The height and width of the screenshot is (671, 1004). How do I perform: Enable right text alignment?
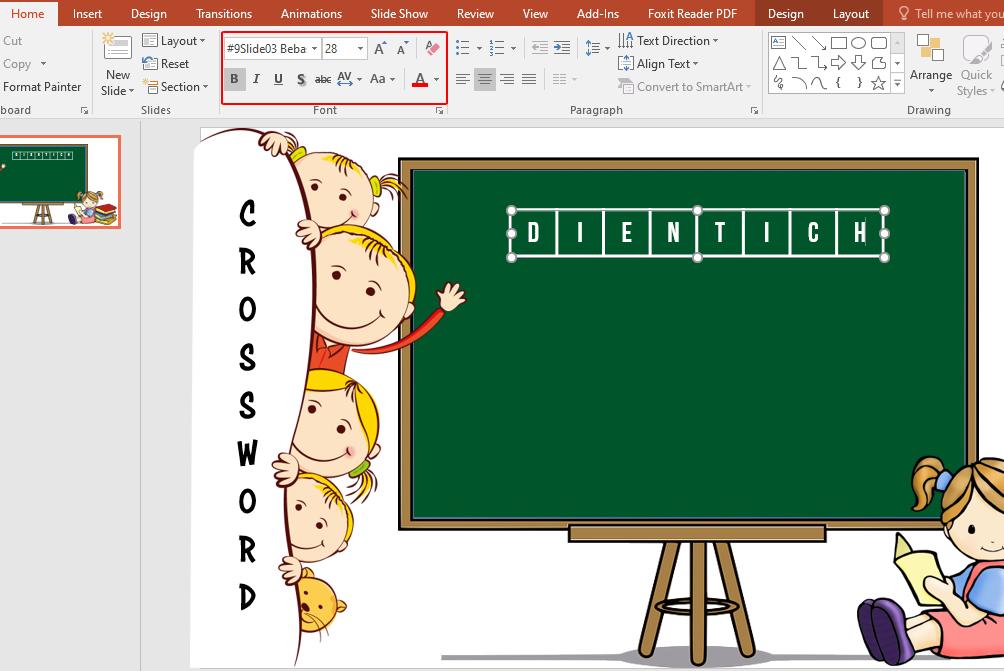click(x=507, y=78)
